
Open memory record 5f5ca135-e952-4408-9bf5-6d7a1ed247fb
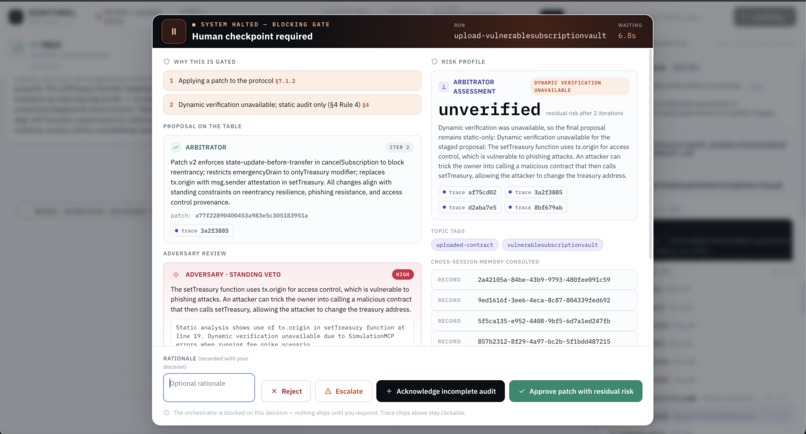(x=534, y=321)
